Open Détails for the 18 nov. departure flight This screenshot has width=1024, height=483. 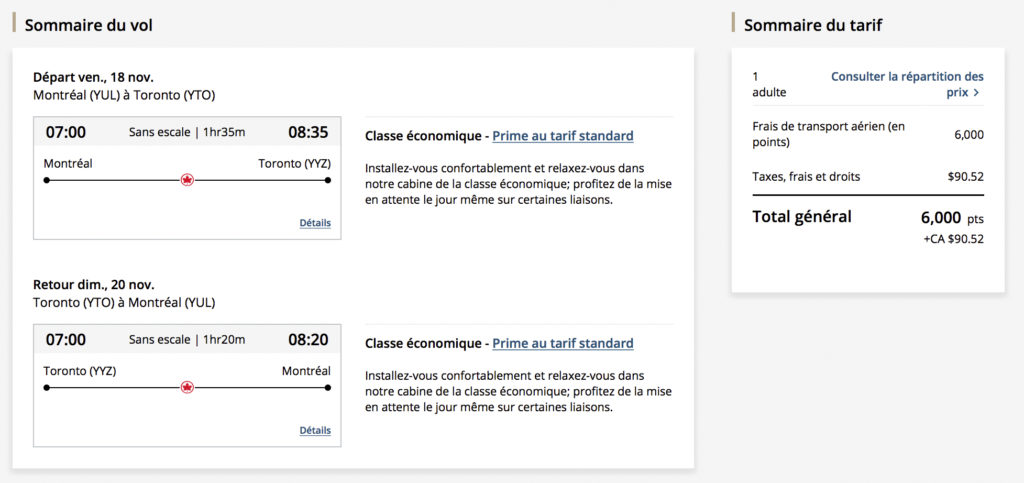315,223
